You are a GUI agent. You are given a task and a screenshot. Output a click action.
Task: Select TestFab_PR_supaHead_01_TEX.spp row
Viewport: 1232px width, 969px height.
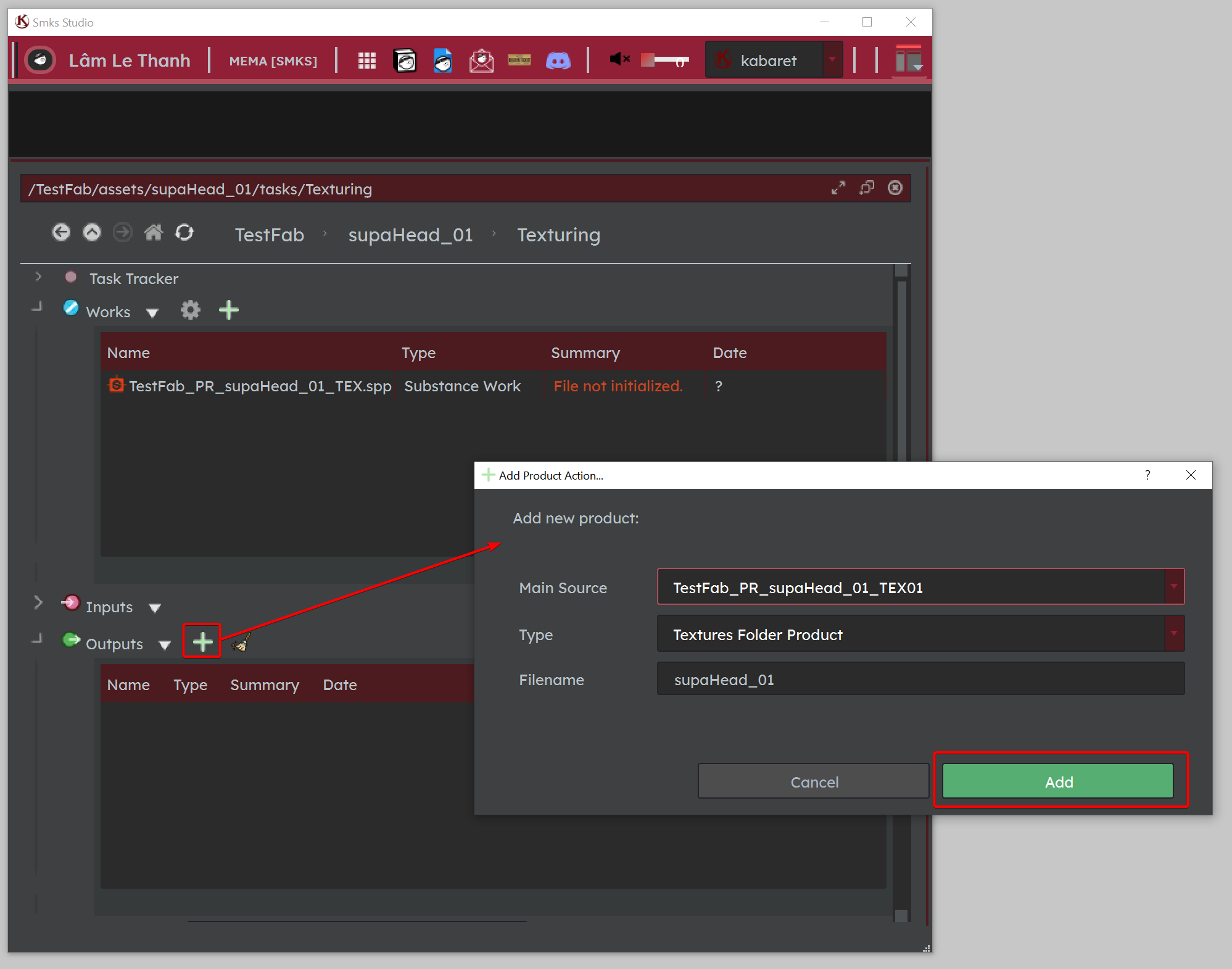[x=494, y=386]
